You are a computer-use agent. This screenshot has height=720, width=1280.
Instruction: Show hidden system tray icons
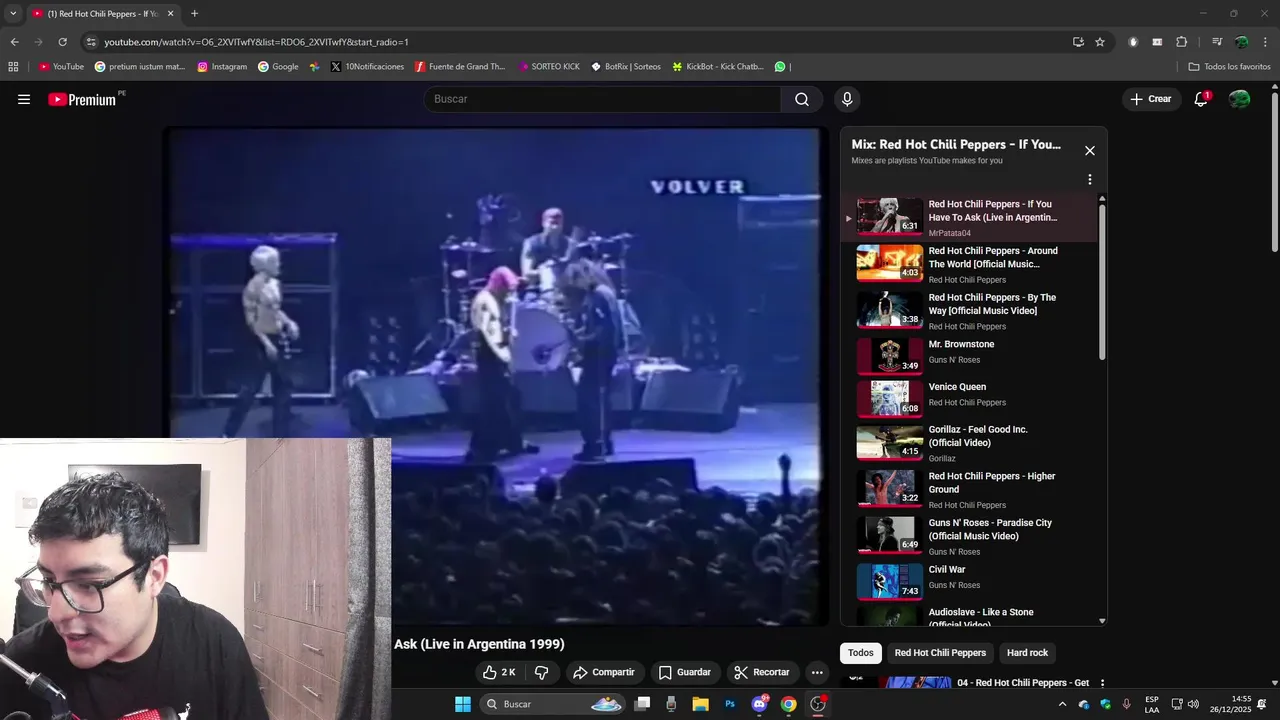(x=1062, y=704)
